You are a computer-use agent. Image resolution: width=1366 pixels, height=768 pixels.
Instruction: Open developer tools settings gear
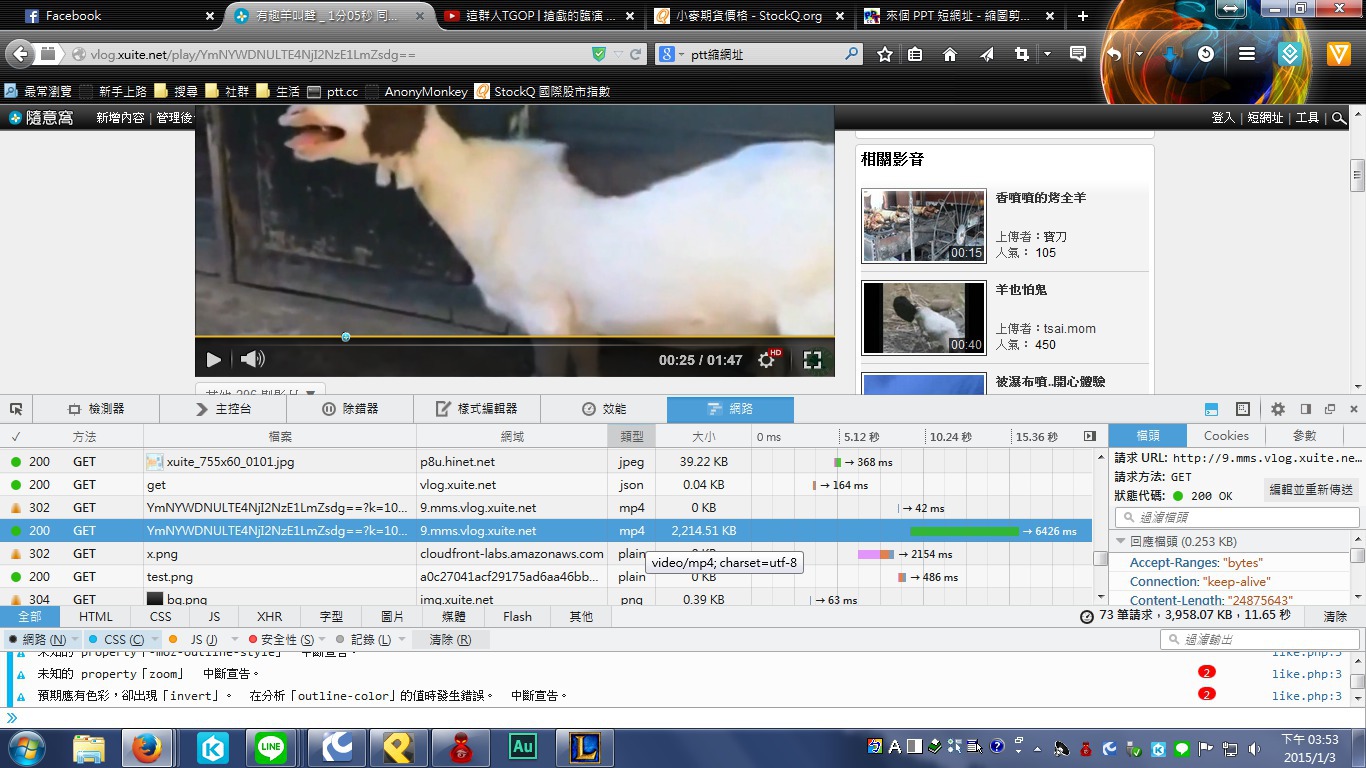[1277, 409]
